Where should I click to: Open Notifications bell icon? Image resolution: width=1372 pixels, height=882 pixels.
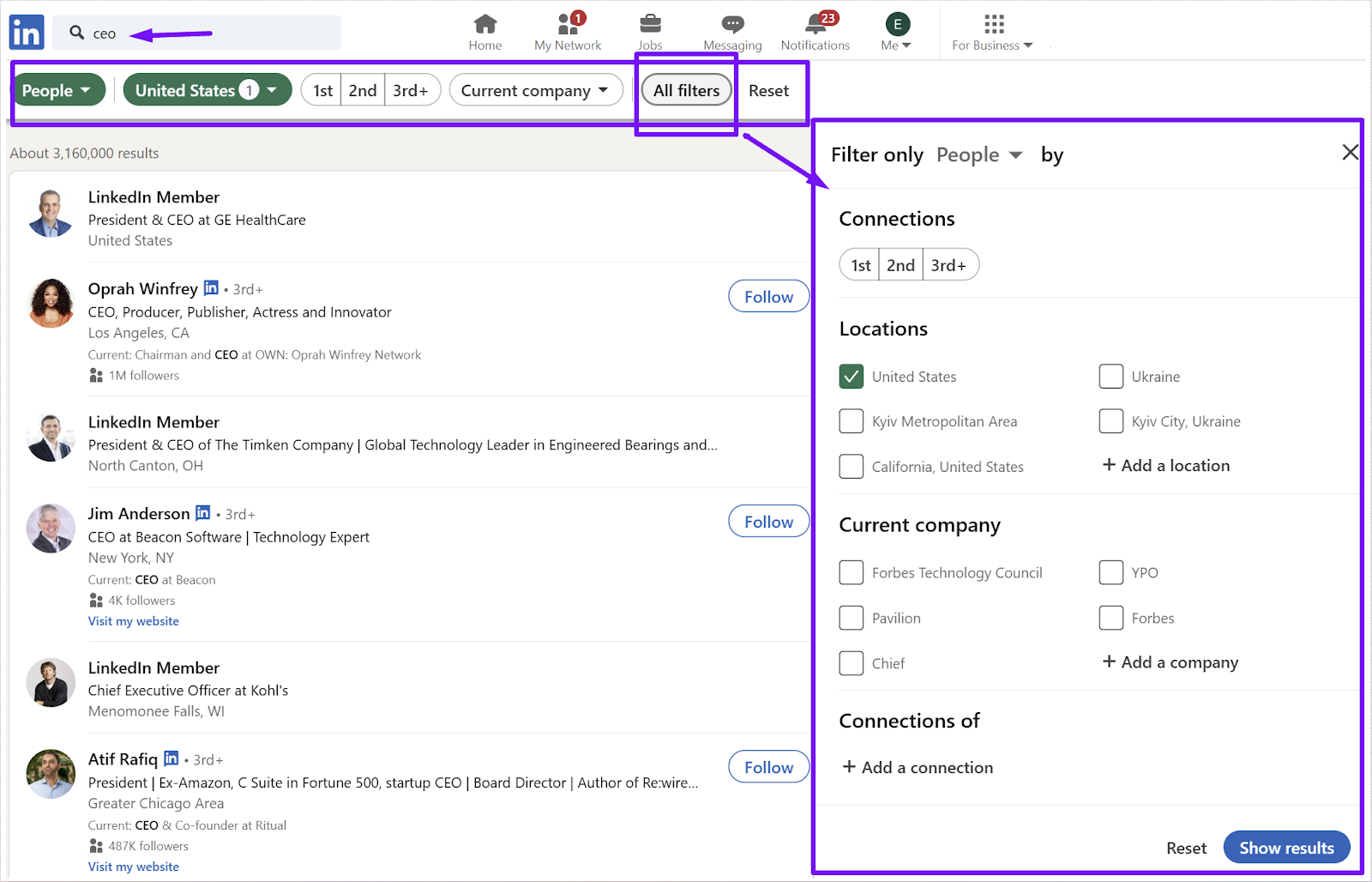[815, 24]
